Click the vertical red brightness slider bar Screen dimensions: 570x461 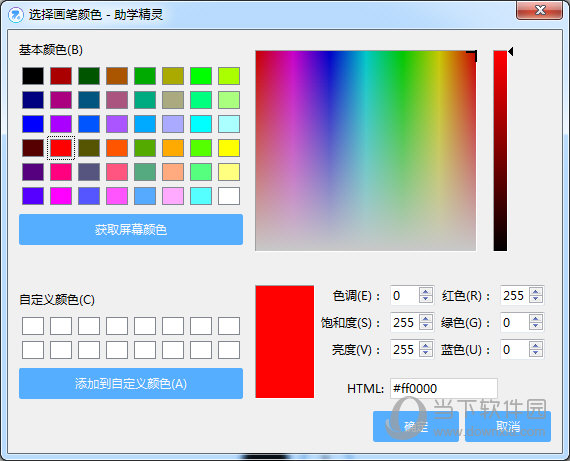pyautogui.click(x=500, y=151)
